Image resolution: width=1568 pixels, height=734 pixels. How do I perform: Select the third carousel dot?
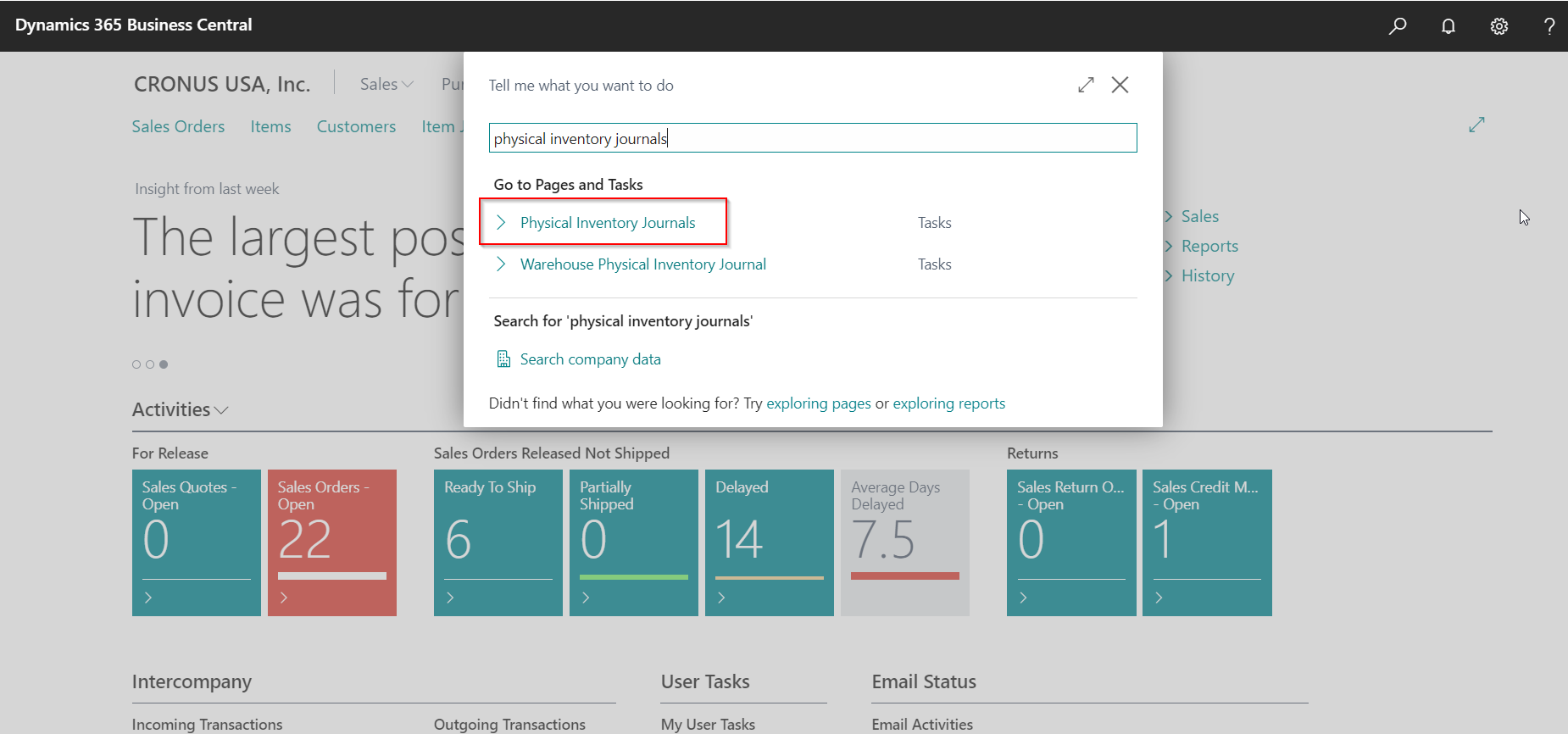tap(164, 364)
